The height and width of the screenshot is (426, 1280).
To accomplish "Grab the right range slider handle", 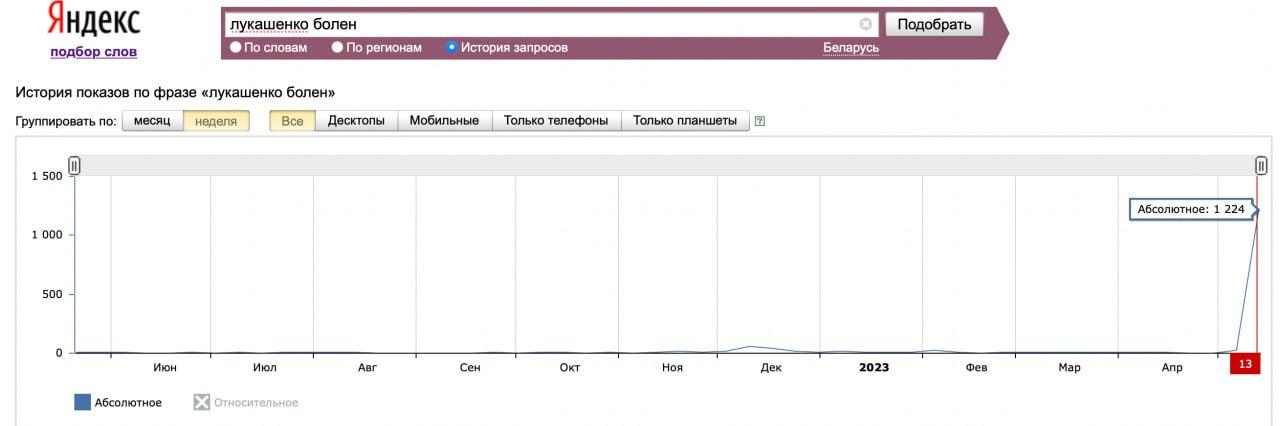I will pos(1261,166).
